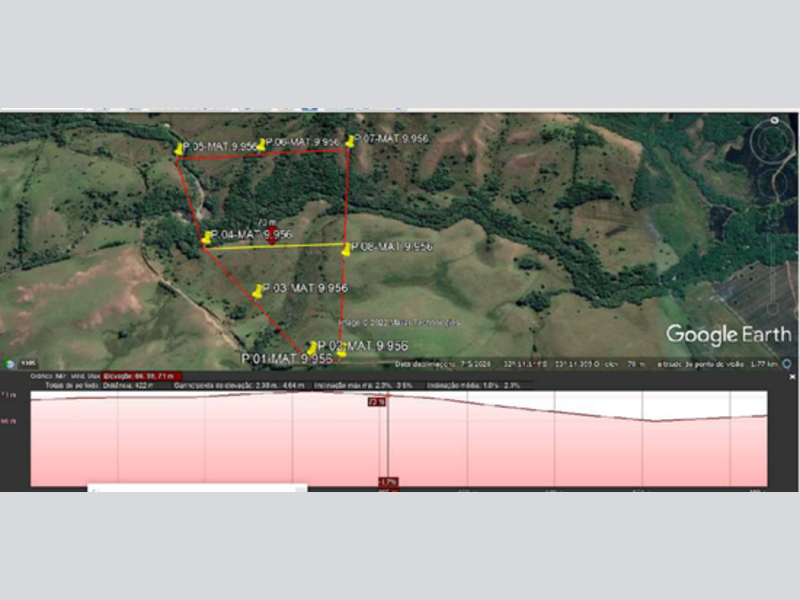
Task: Click the red elevation arrow marker on the path
Action: point(272,236)
